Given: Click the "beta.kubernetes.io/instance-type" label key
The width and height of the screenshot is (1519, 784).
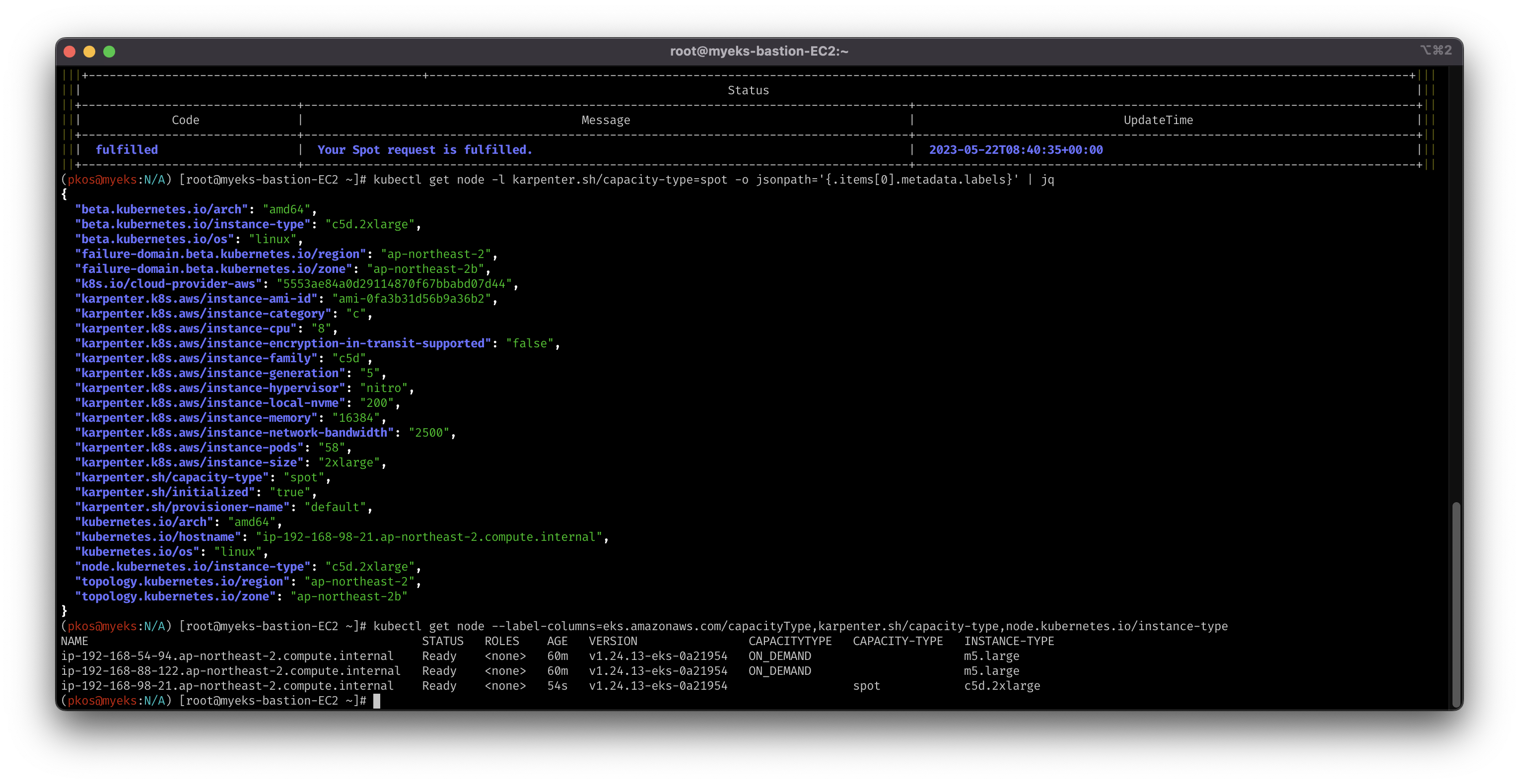Looking at the screenshot, I should [193, 224].
